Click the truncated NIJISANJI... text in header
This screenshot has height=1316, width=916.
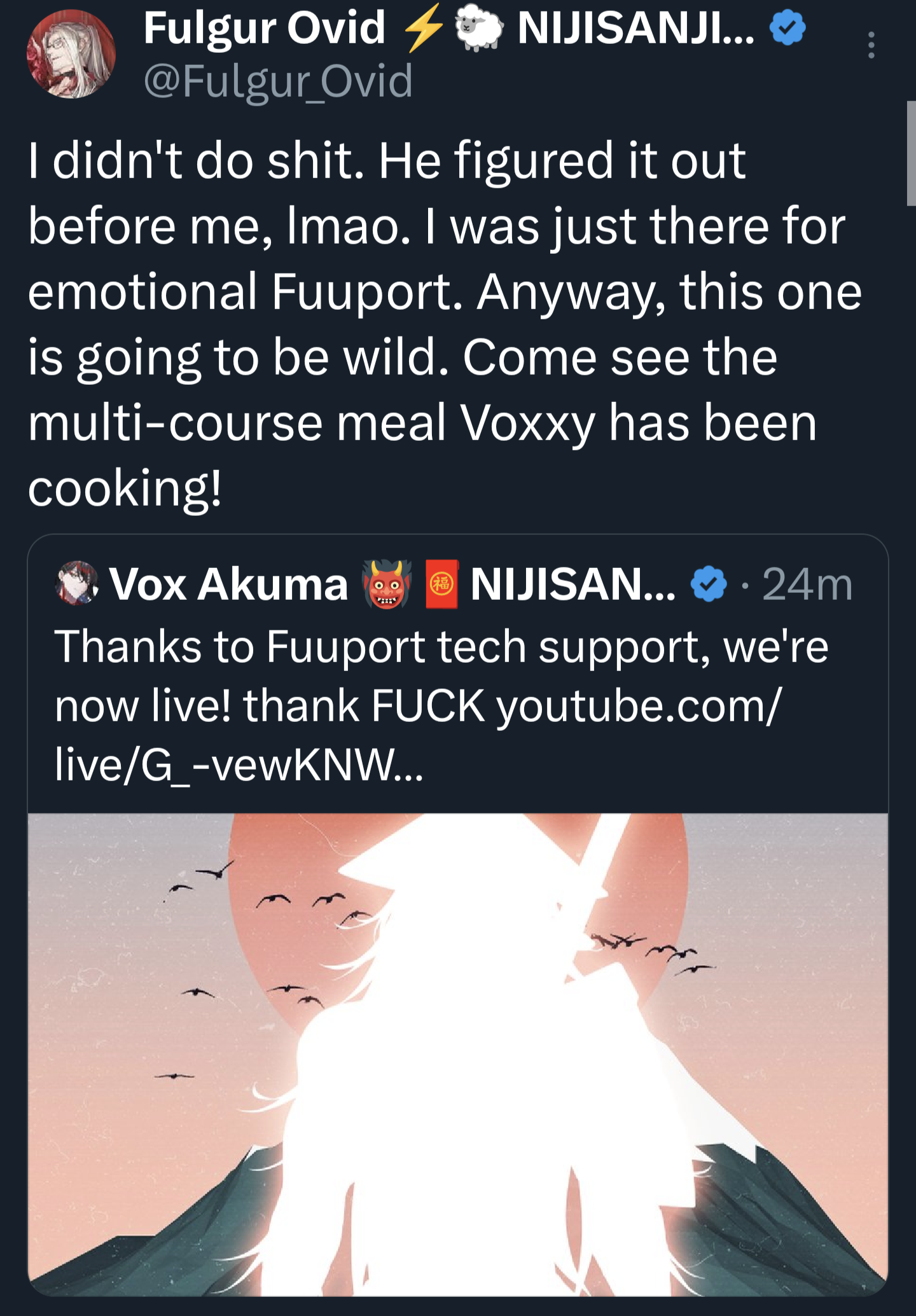point(635,29)
